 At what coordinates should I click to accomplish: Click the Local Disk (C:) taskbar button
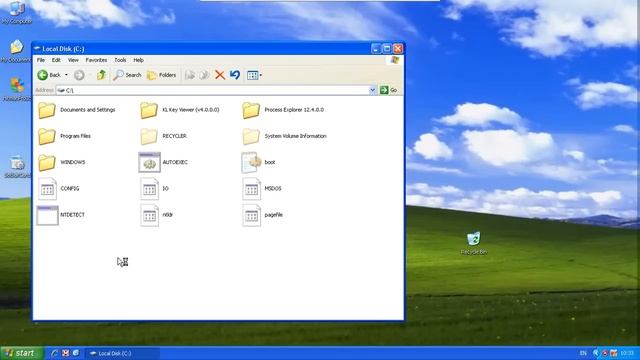[x=122, y=353]
